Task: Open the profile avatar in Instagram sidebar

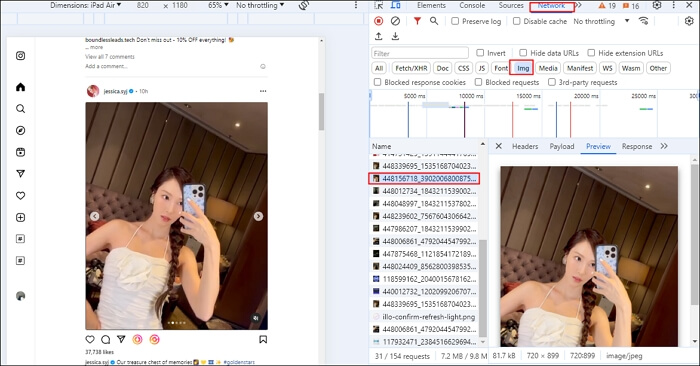Action: [21, 296]
